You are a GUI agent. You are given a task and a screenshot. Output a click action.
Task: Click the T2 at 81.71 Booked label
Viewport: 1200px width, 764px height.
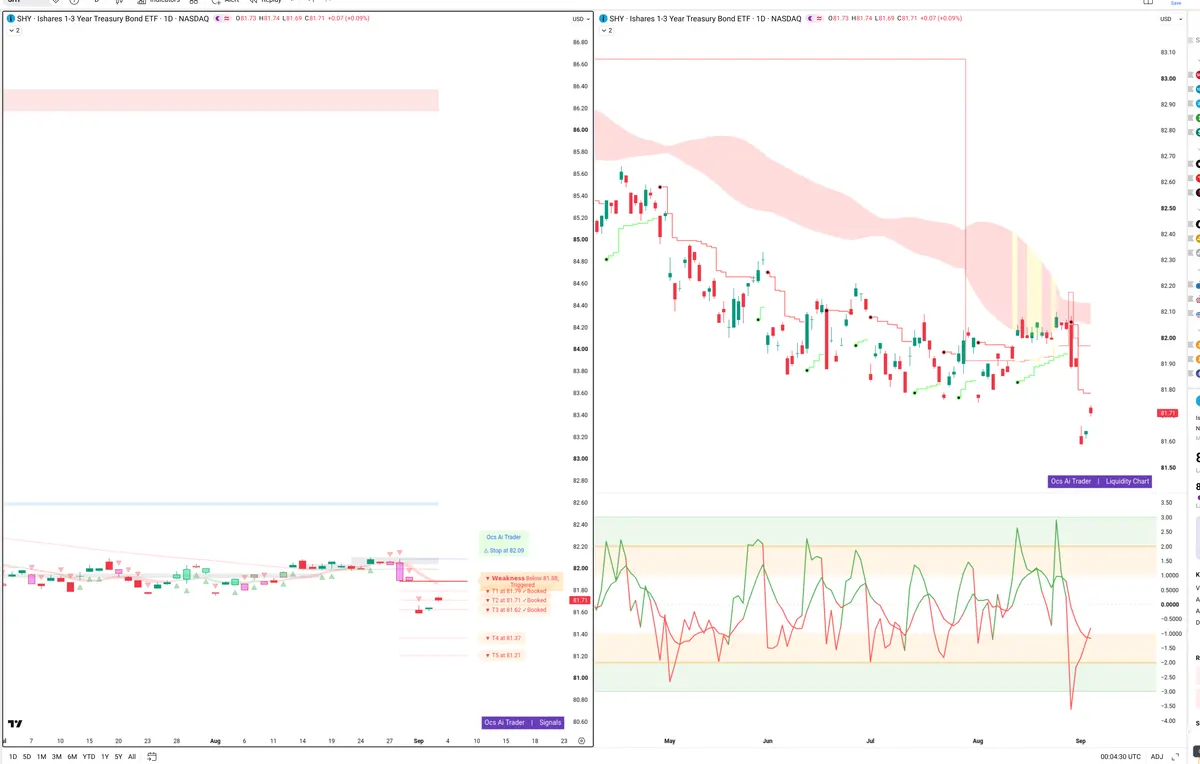pyautogui.click(x=516, y=600)
